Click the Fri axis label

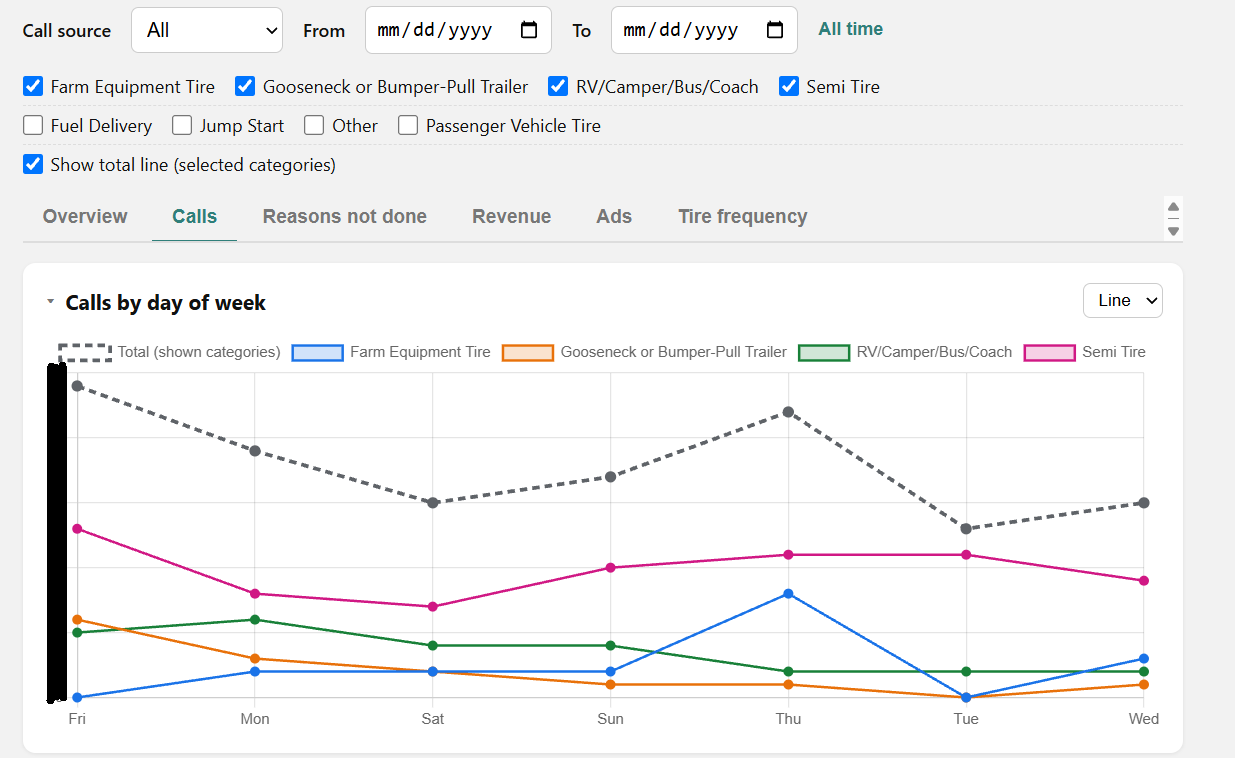[77, 719]
